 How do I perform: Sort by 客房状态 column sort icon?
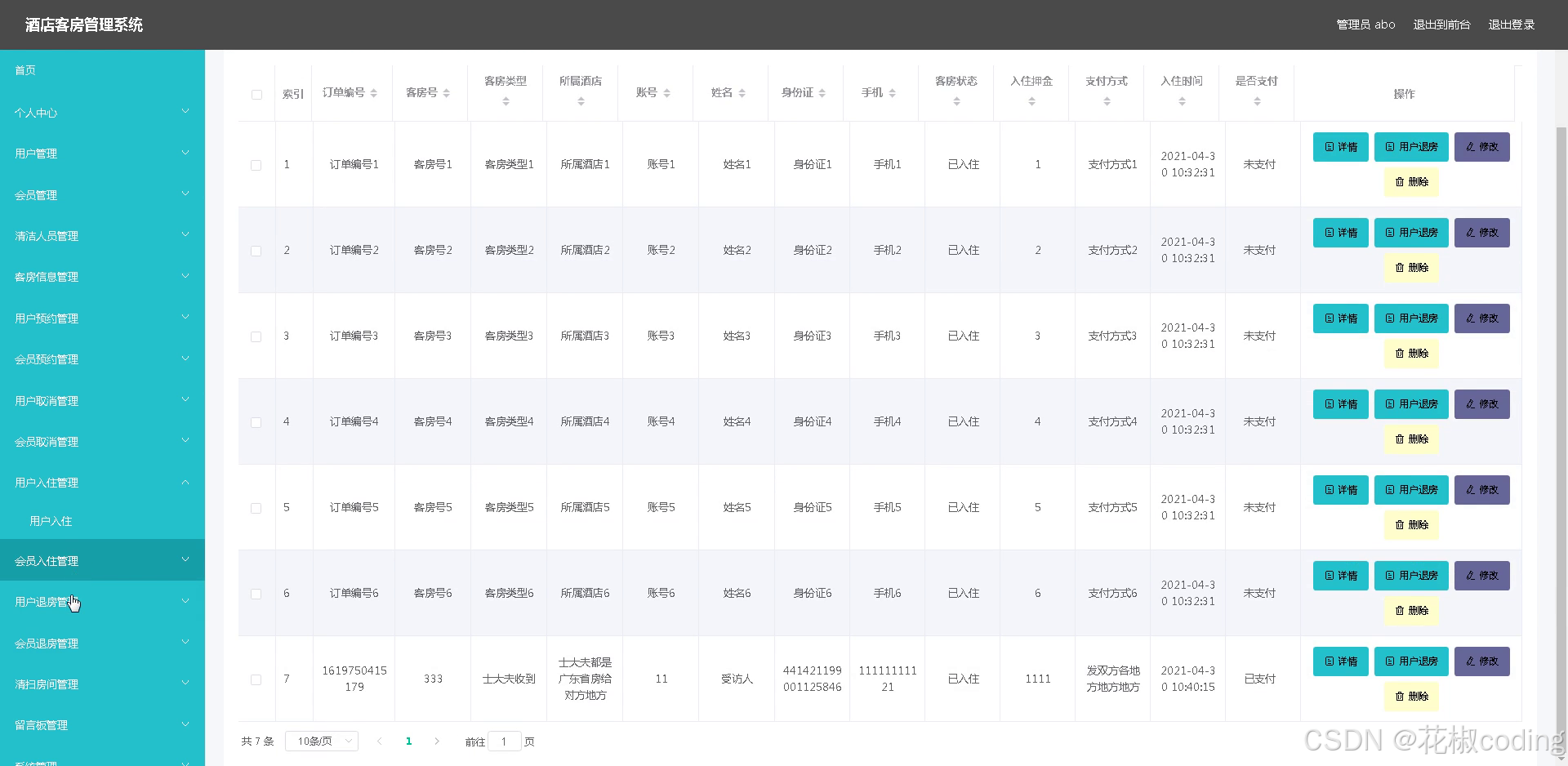[x=956, y=101]
